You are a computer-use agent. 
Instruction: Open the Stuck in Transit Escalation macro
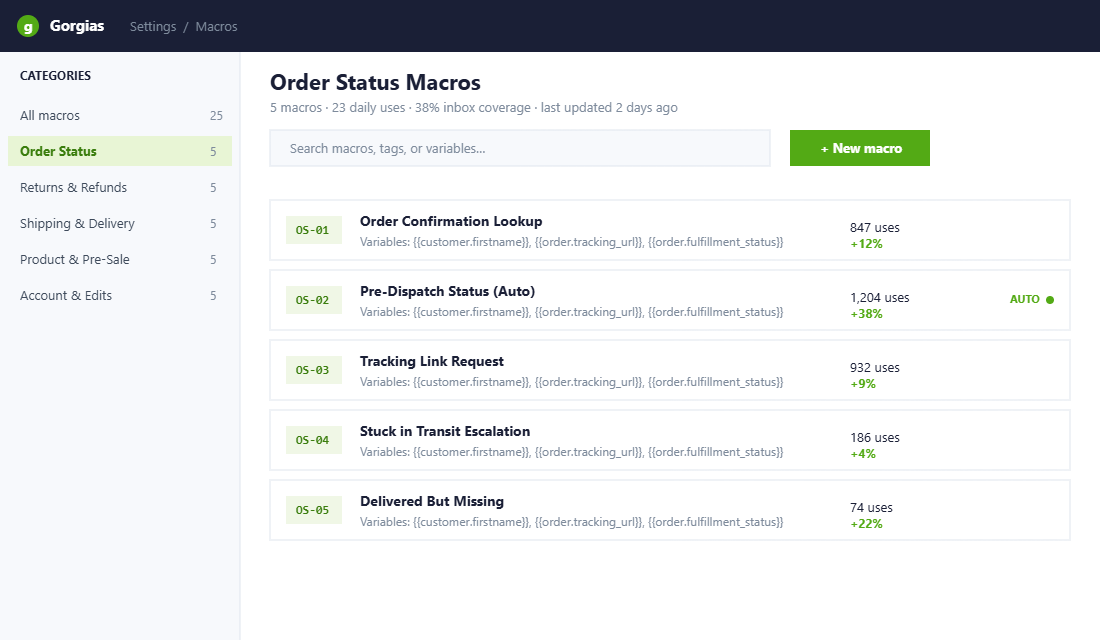pyautogui.click(x=670, y=440)
